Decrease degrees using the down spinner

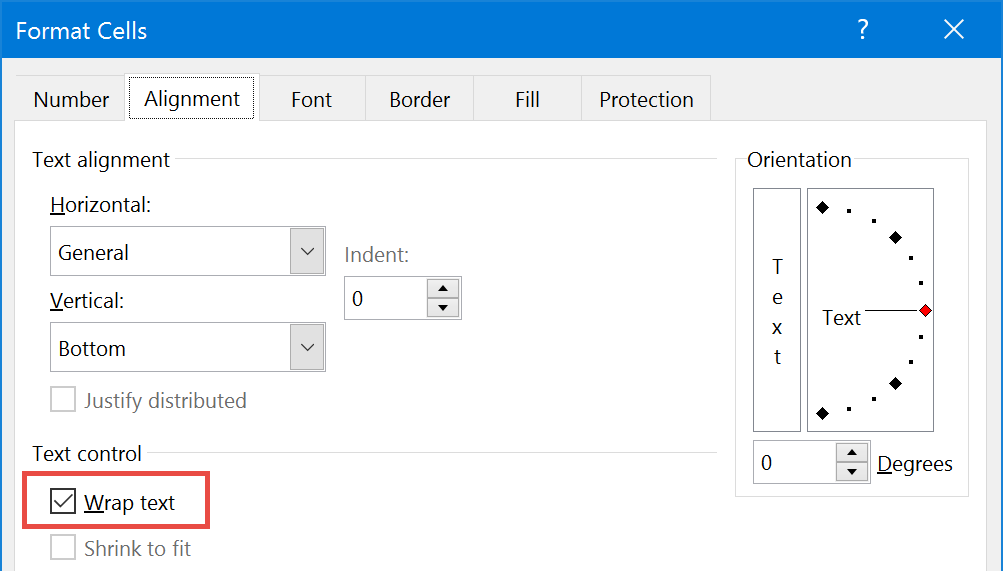[851, 472]
